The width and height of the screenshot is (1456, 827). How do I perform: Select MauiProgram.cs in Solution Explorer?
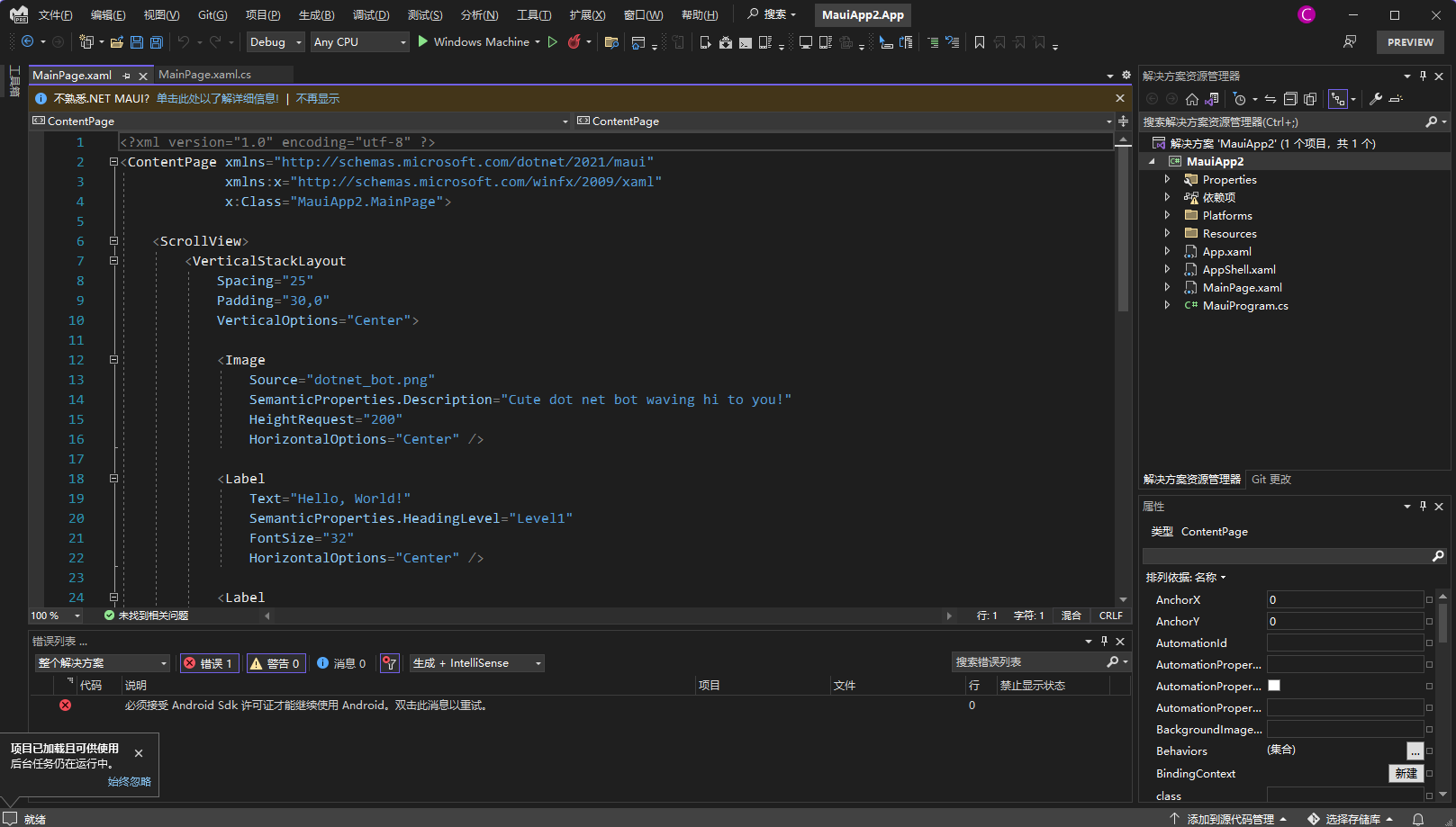click(1245, 305)
